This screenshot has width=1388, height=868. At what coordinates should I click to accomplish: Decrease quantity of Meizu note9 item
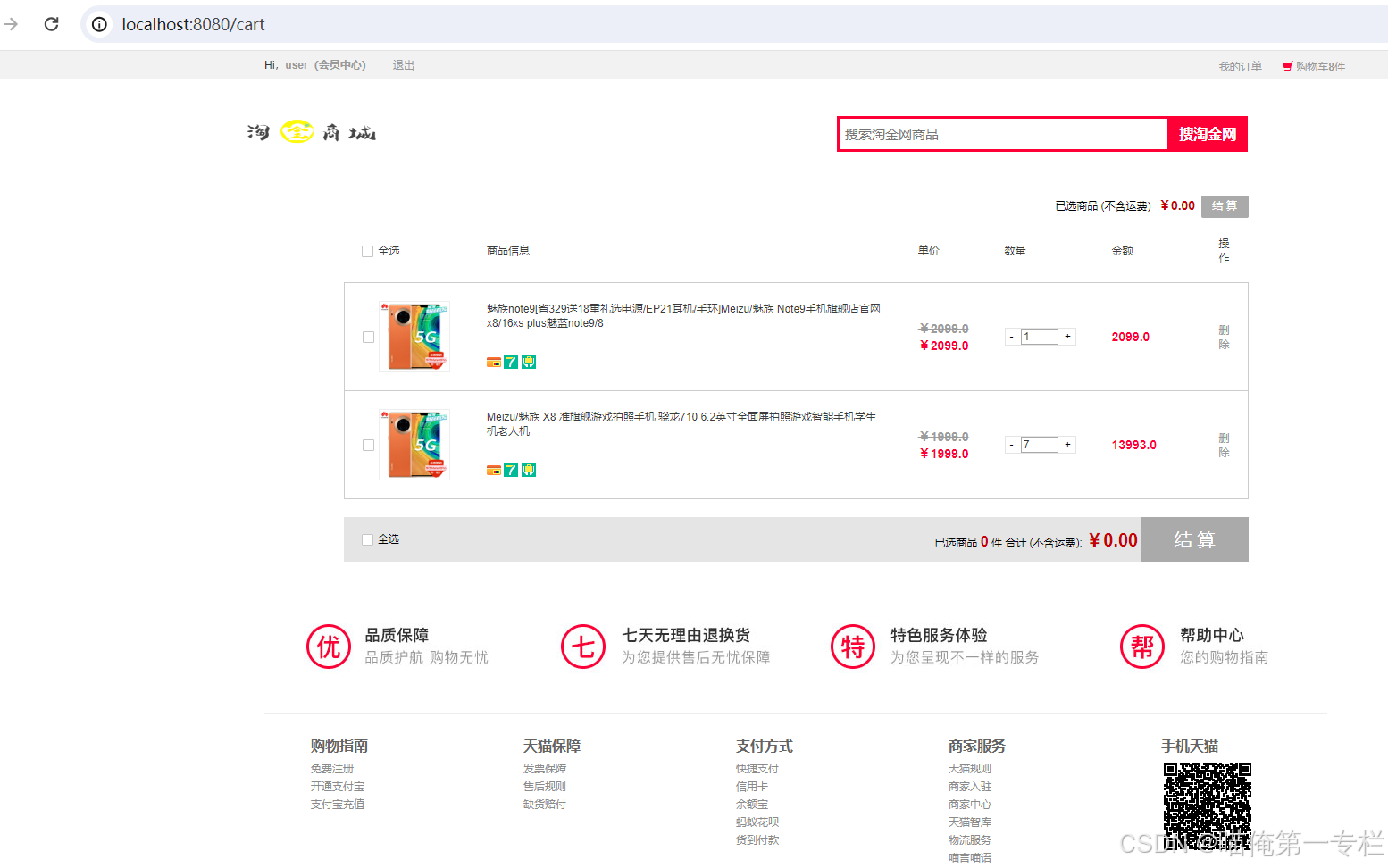pos(1011,337)
